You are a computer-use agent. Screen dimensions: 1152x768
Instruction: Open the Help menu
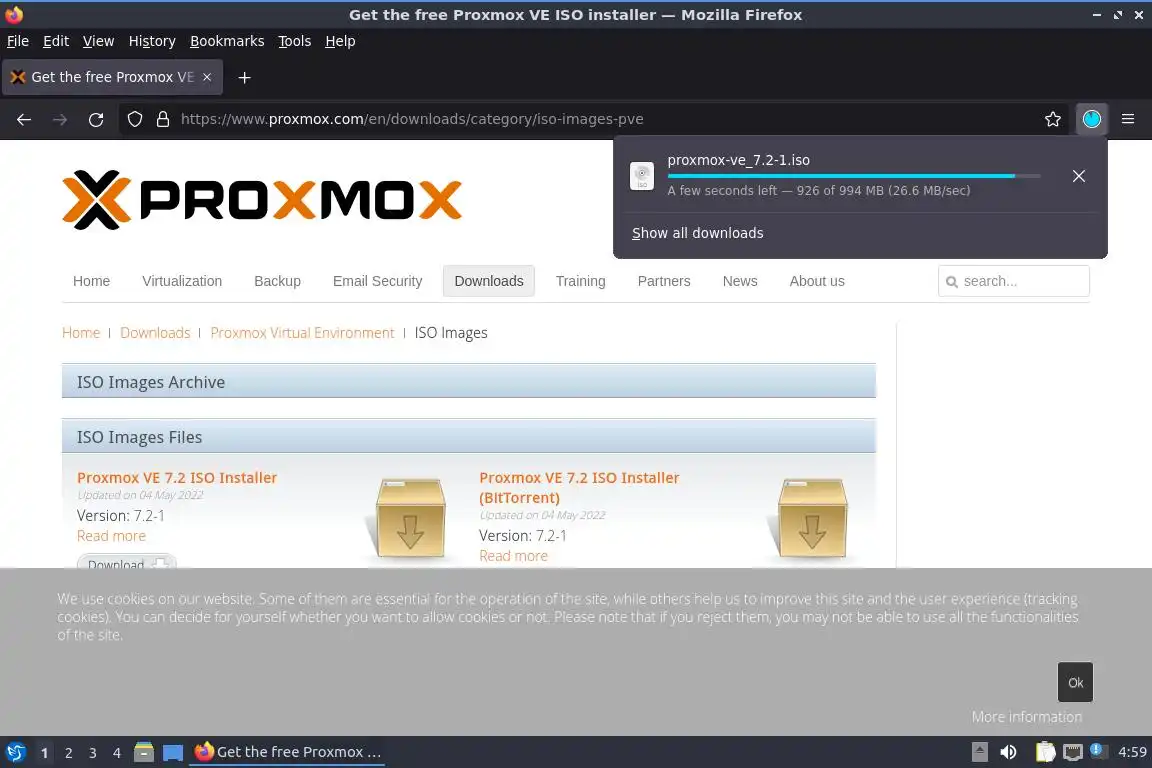[340, 41]
